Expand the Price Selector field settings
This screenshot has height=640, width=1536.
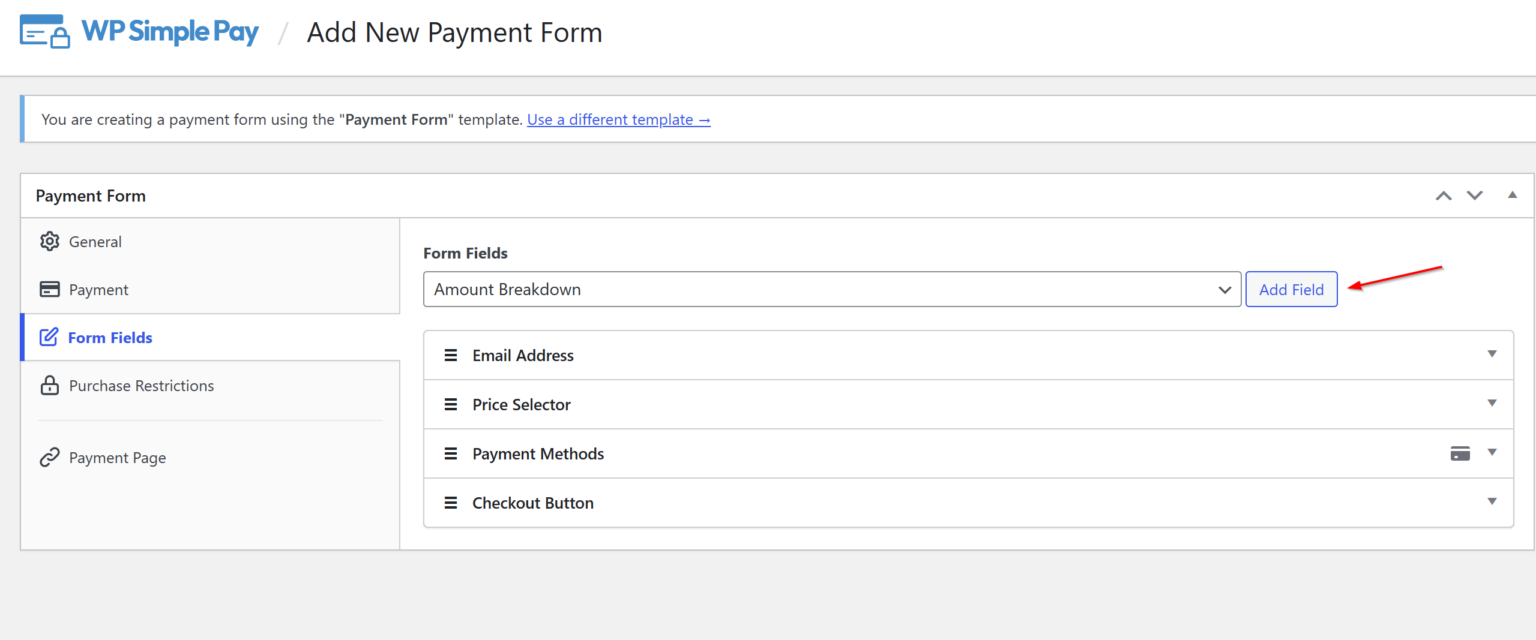(x=1491, y=404)
